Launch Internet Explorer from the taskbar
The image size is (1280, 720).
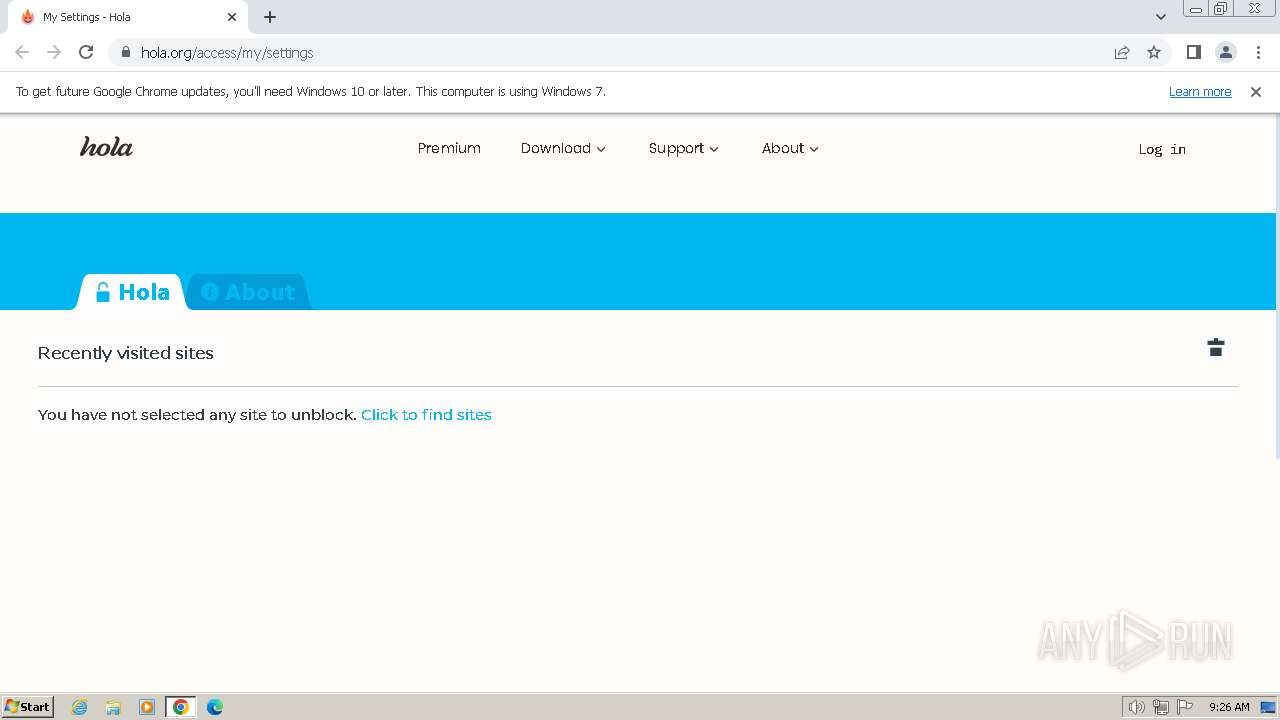[80, 707]
